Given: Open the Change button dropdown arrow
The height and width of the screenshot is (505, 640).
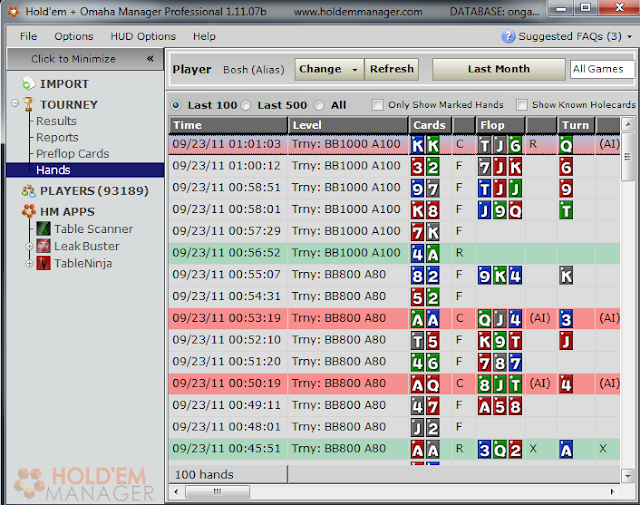Looking at the screenshot, I should point(355,69).
